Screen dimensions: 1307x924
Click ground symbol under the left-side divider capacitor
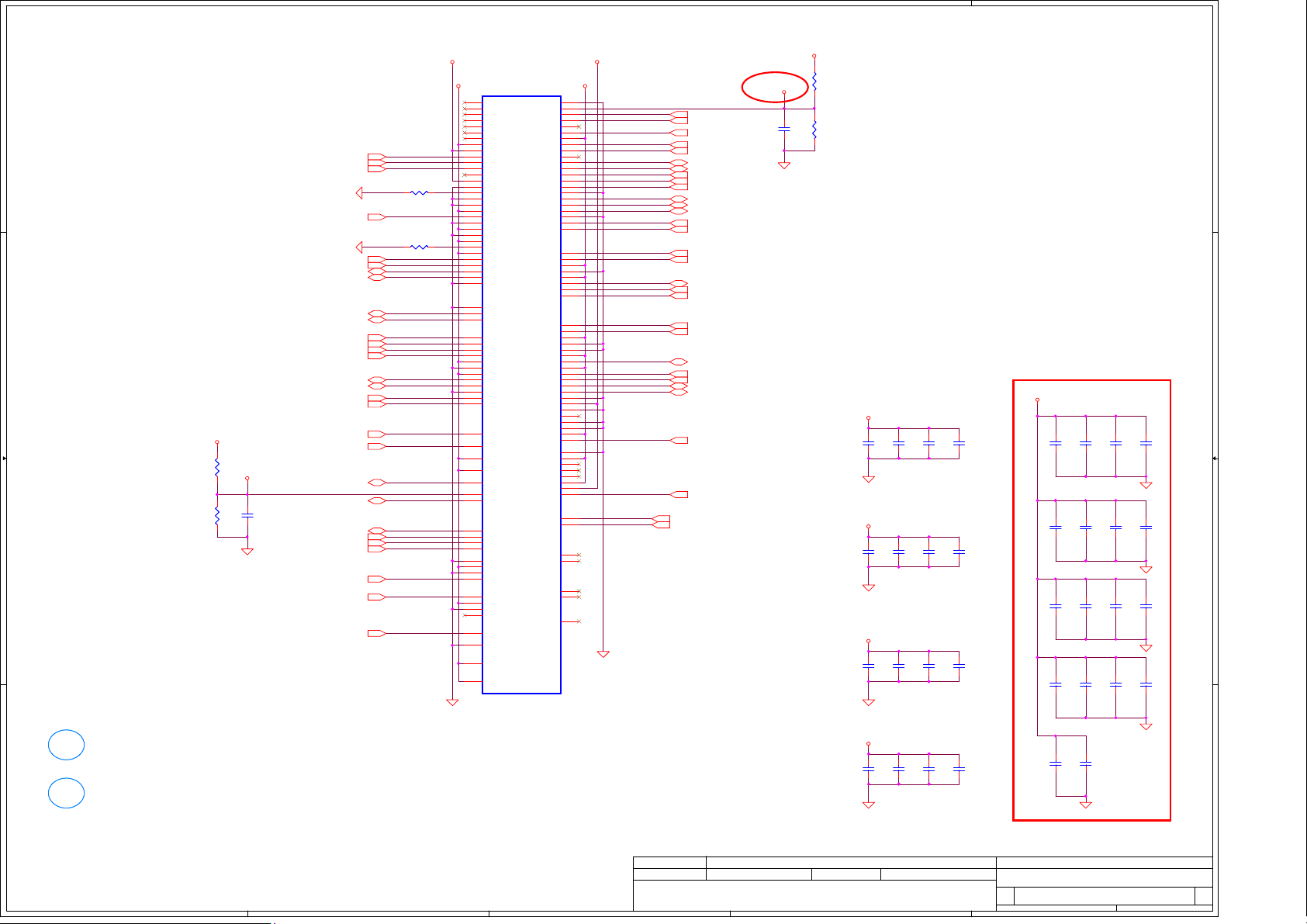pyautogui.click(x=247, y=552)
